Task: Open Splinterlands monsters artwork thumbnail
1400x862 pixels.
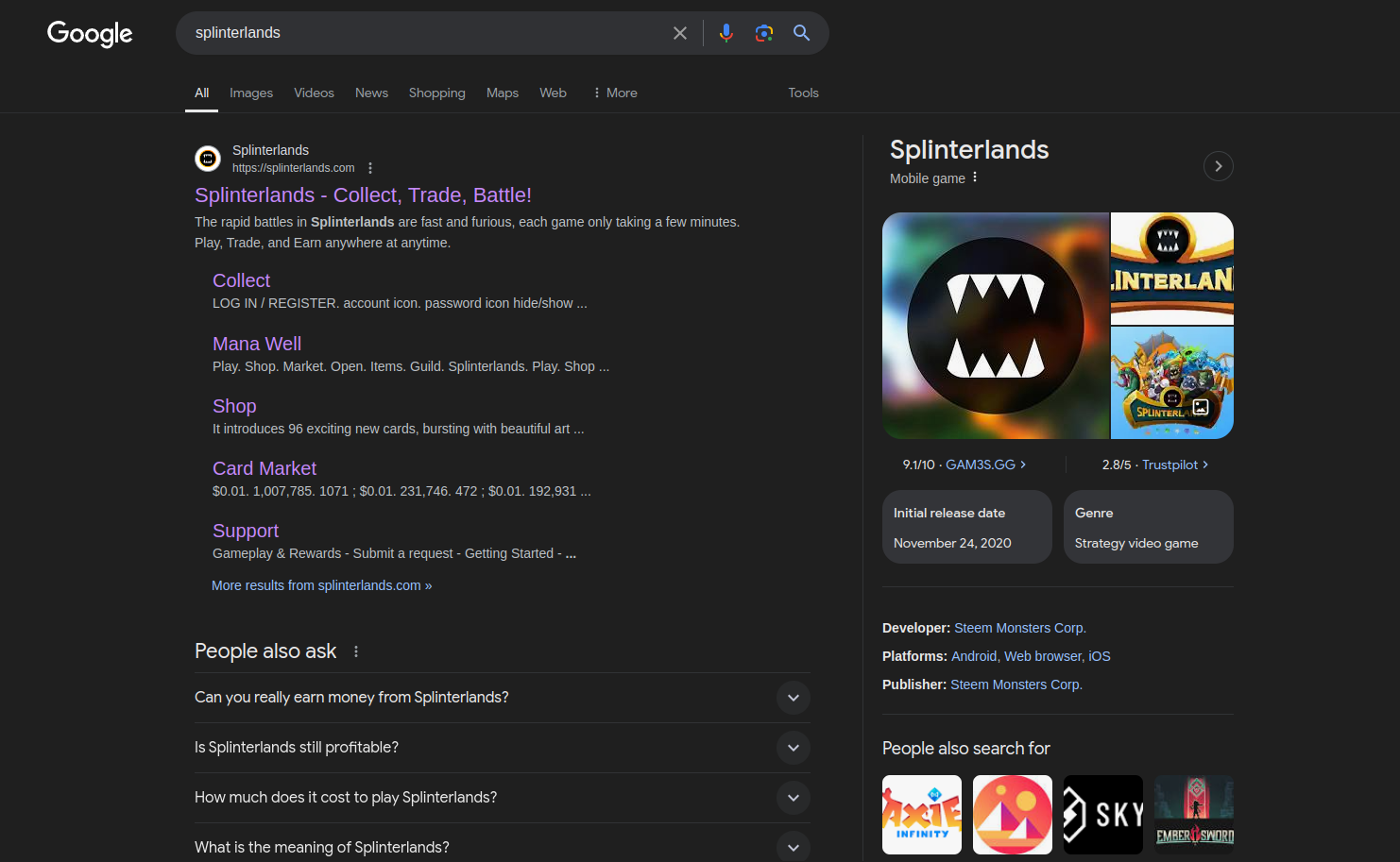Action: click(x=1172, y=382)
